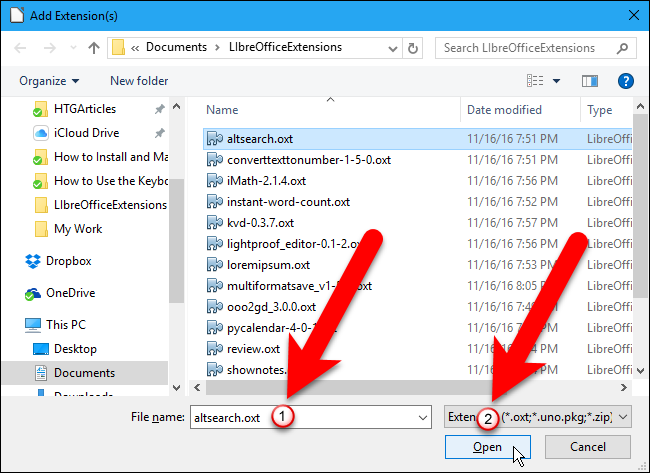
Task: Click the kvd-0.3.7.oxt file icon
Action: tap(215, 223)
